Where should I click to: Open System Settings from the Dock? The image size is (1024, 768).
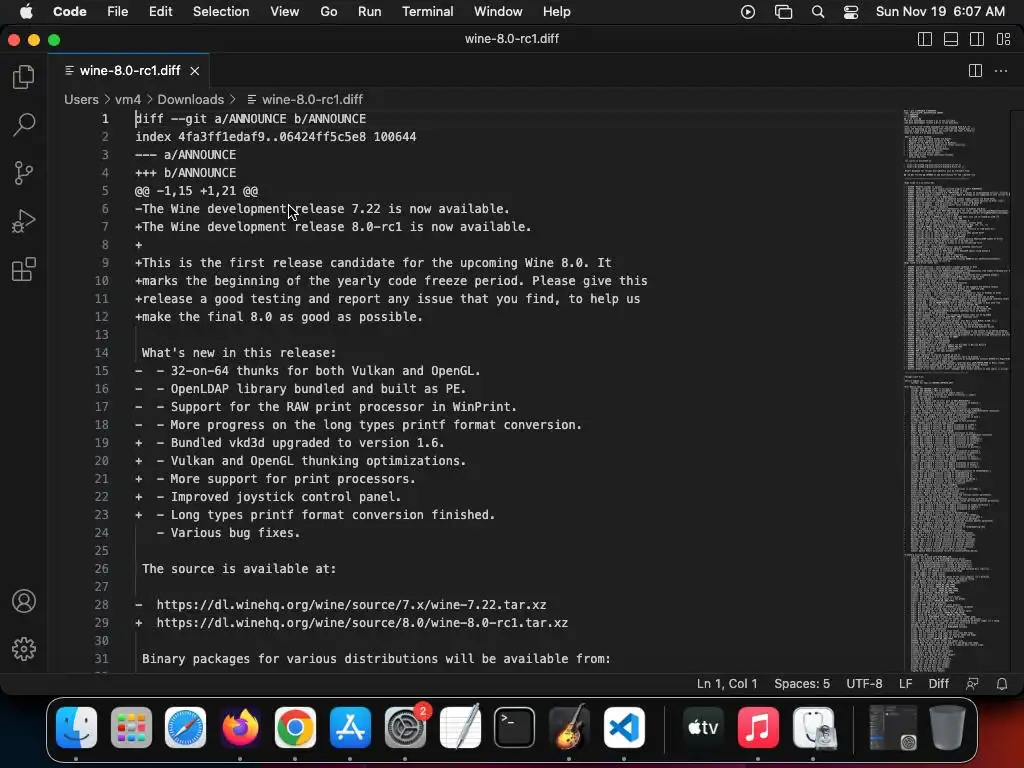tap(405, 728)
